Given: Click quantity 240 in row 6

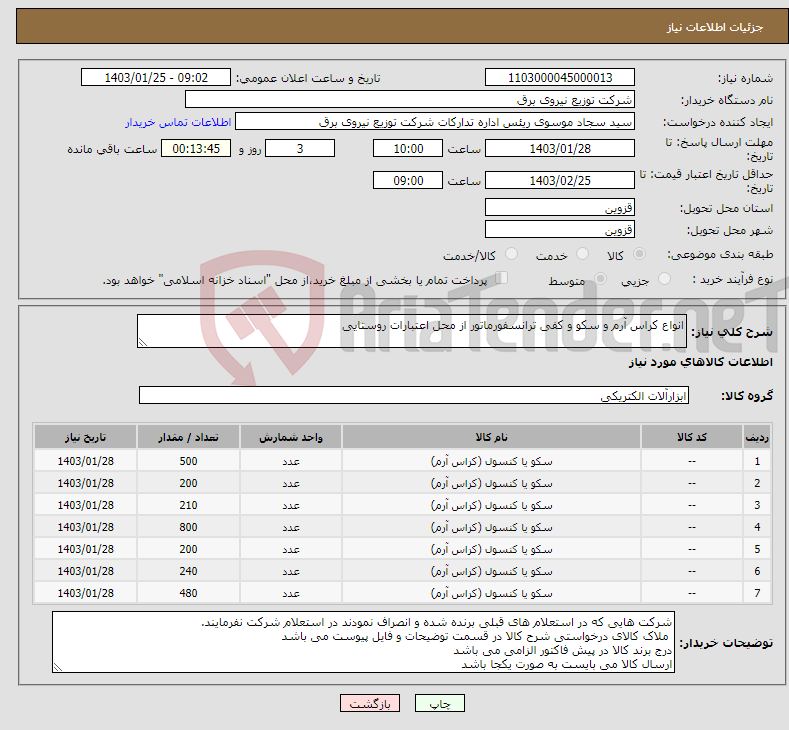Looking at the screenshot, I should pyautogui.click(x=188, y=571).
